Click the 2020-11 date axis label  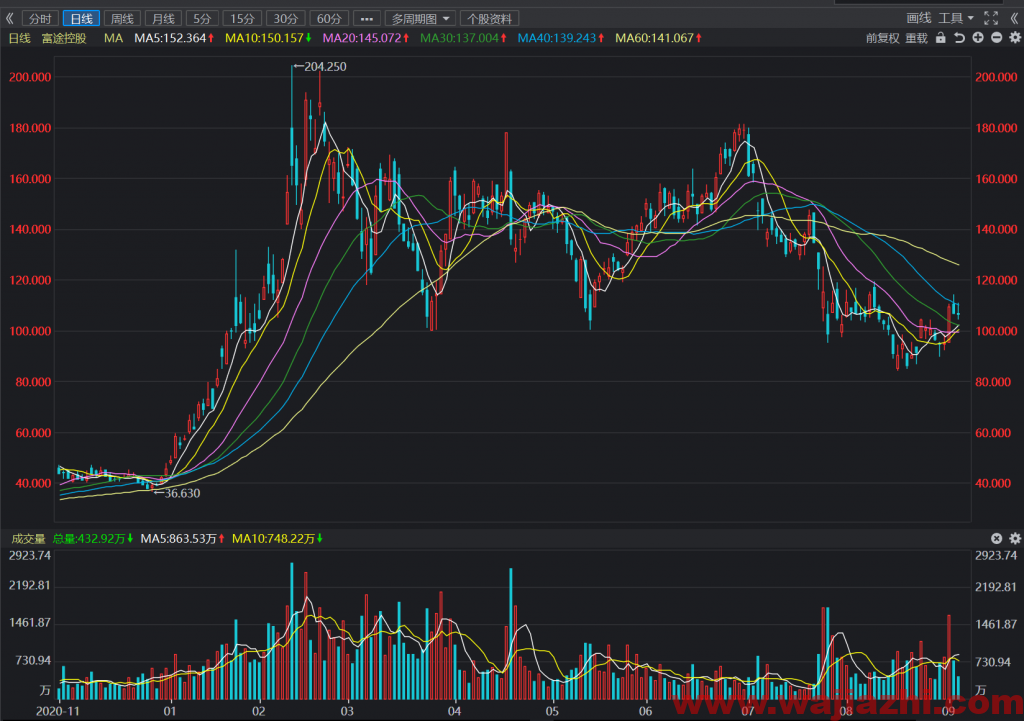click(57, 711)
